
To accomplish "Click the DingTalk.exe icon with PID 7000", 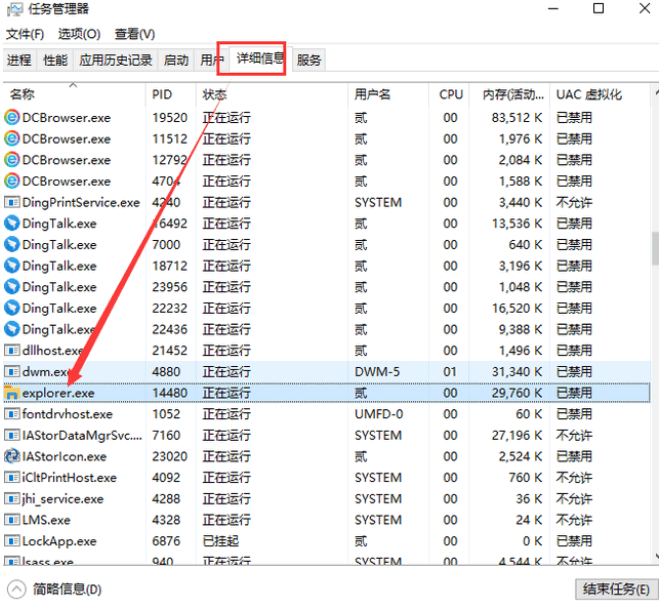I will click(x=12, y=244).
